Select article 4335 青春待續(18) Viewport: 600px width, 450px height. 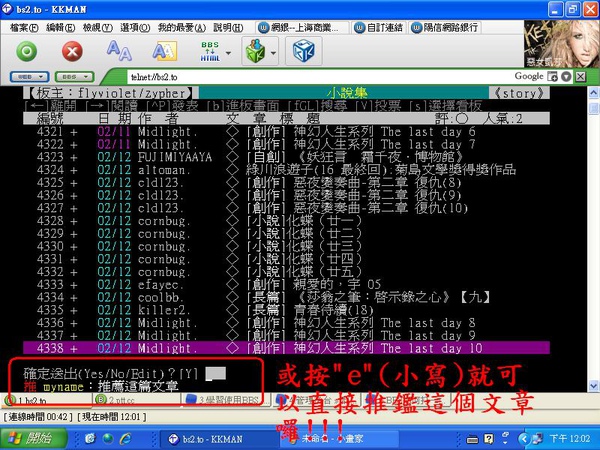(286, 310)
